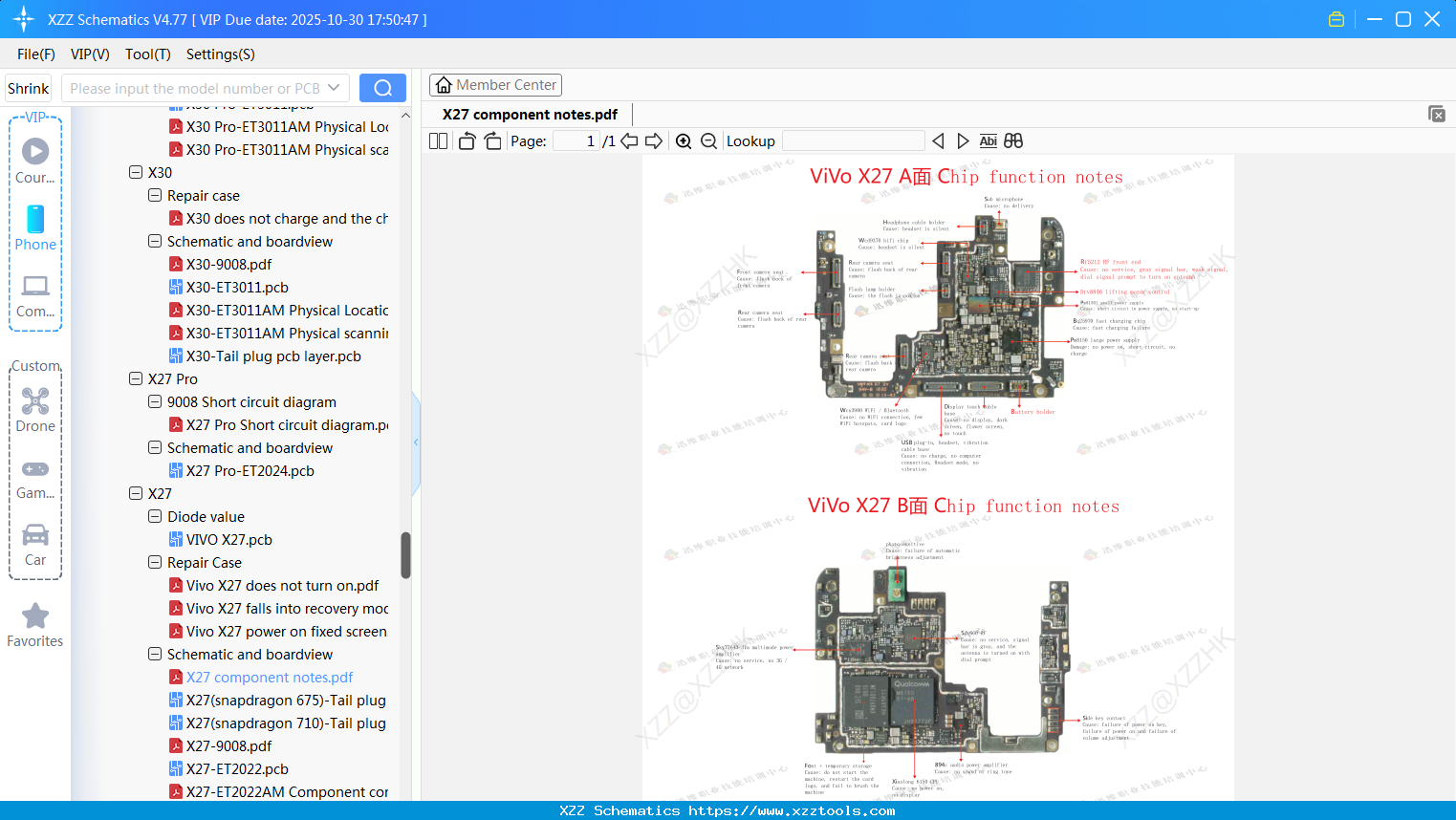Rotate page clockwise icon
This screenshot has height=820, width=1456.
(x=492, y=140)
